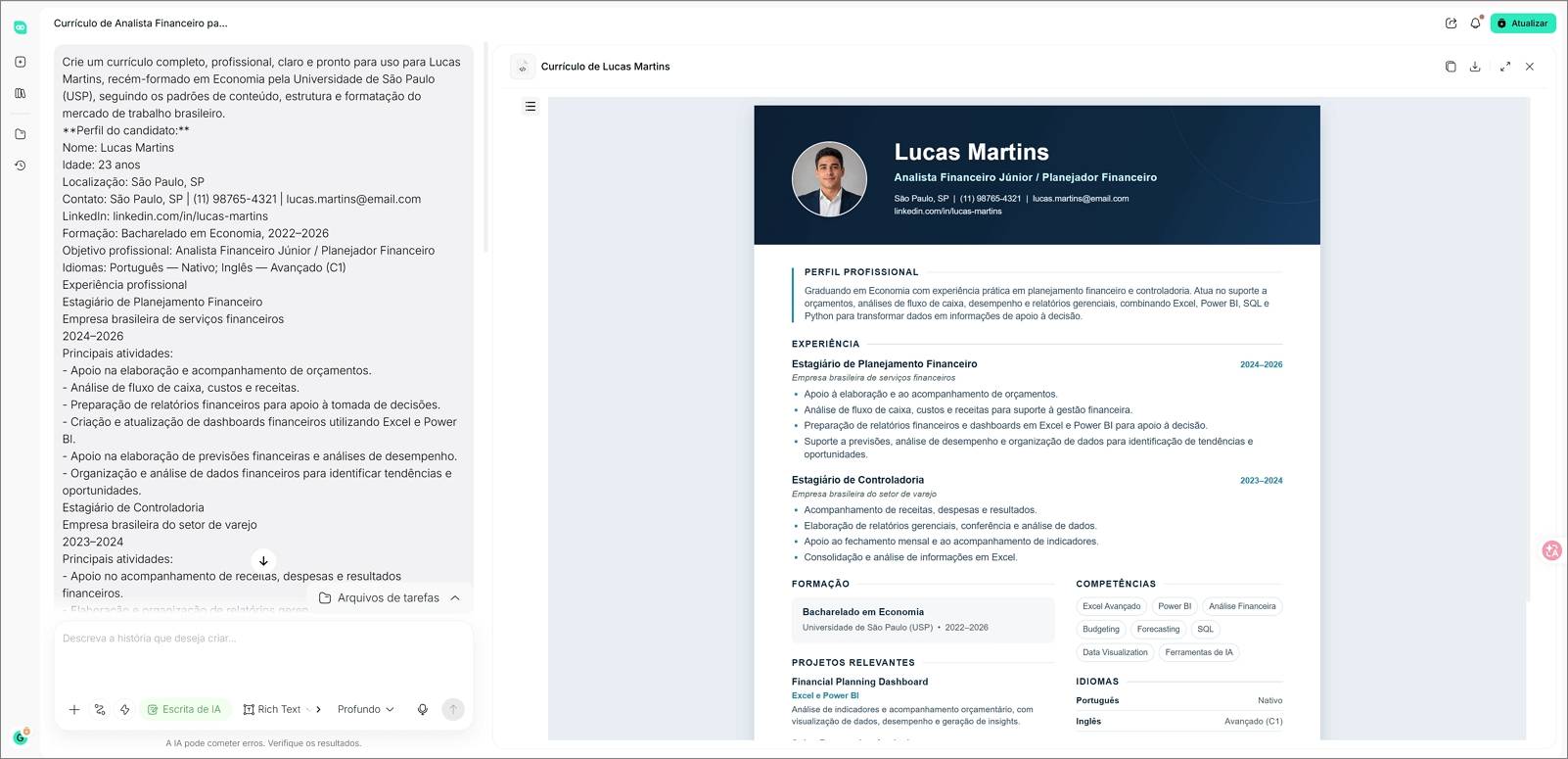
Task: Open the folder icon in left sidebar
Action: [20, 134]
